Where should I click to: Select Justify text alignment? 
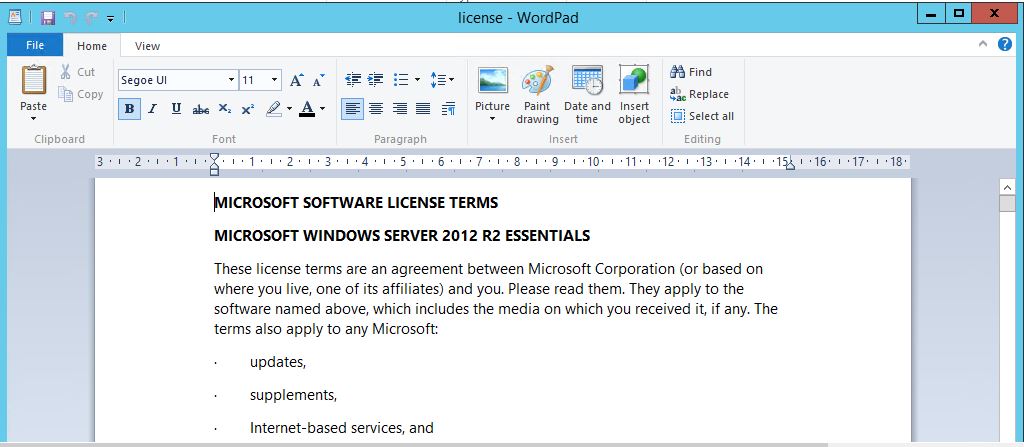pos(423,109)
